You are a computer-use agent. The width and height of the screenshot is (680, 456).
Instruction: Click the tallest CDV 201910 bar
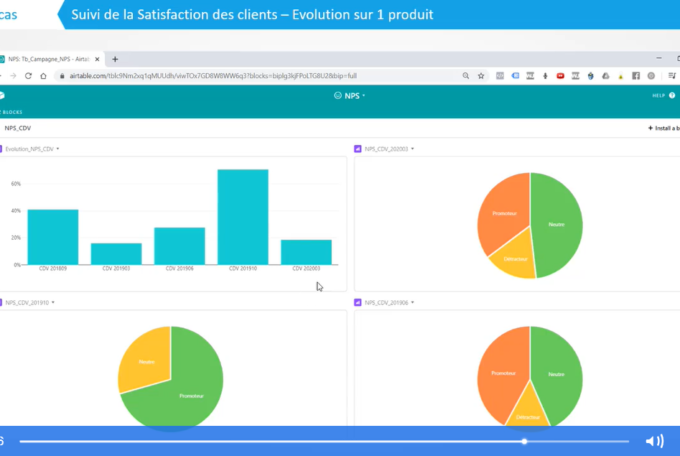click(243, 217)
